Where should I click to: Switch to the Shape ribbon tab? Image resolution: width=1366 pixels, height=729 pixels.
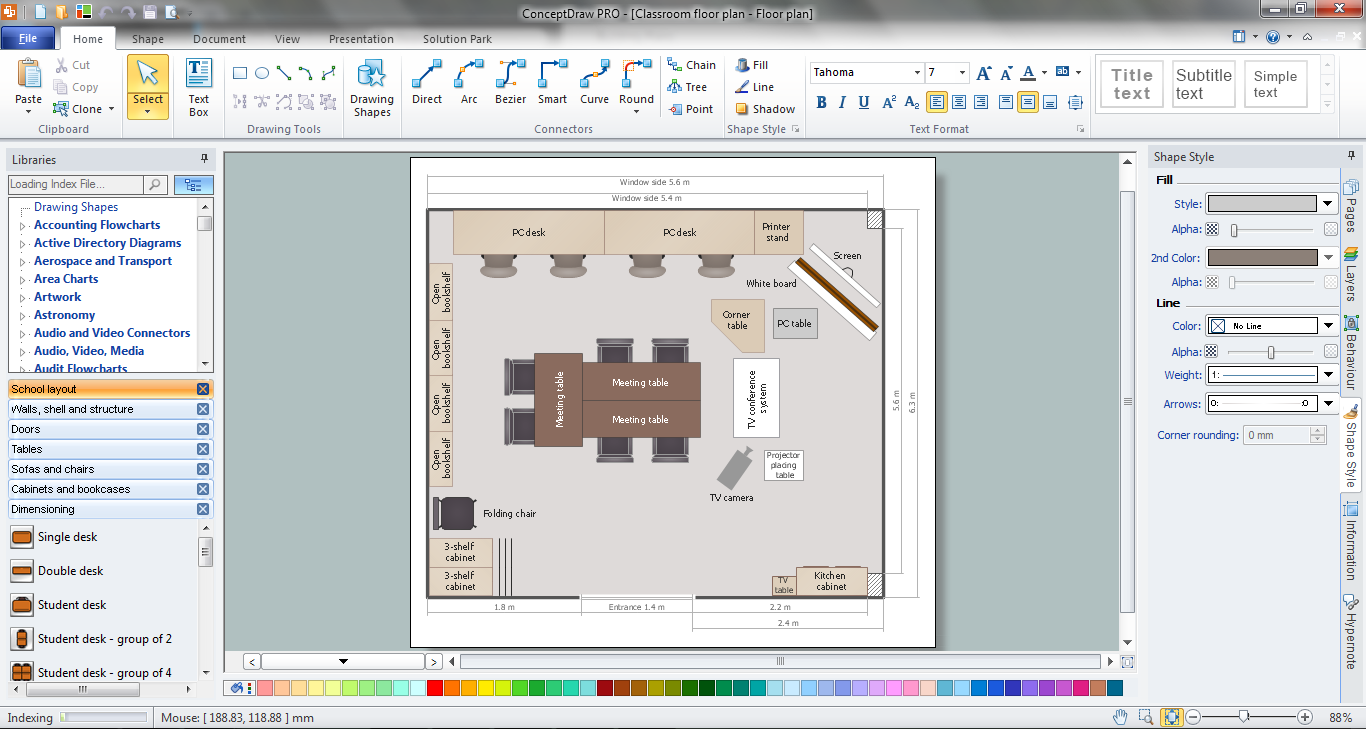click(147, 39)
